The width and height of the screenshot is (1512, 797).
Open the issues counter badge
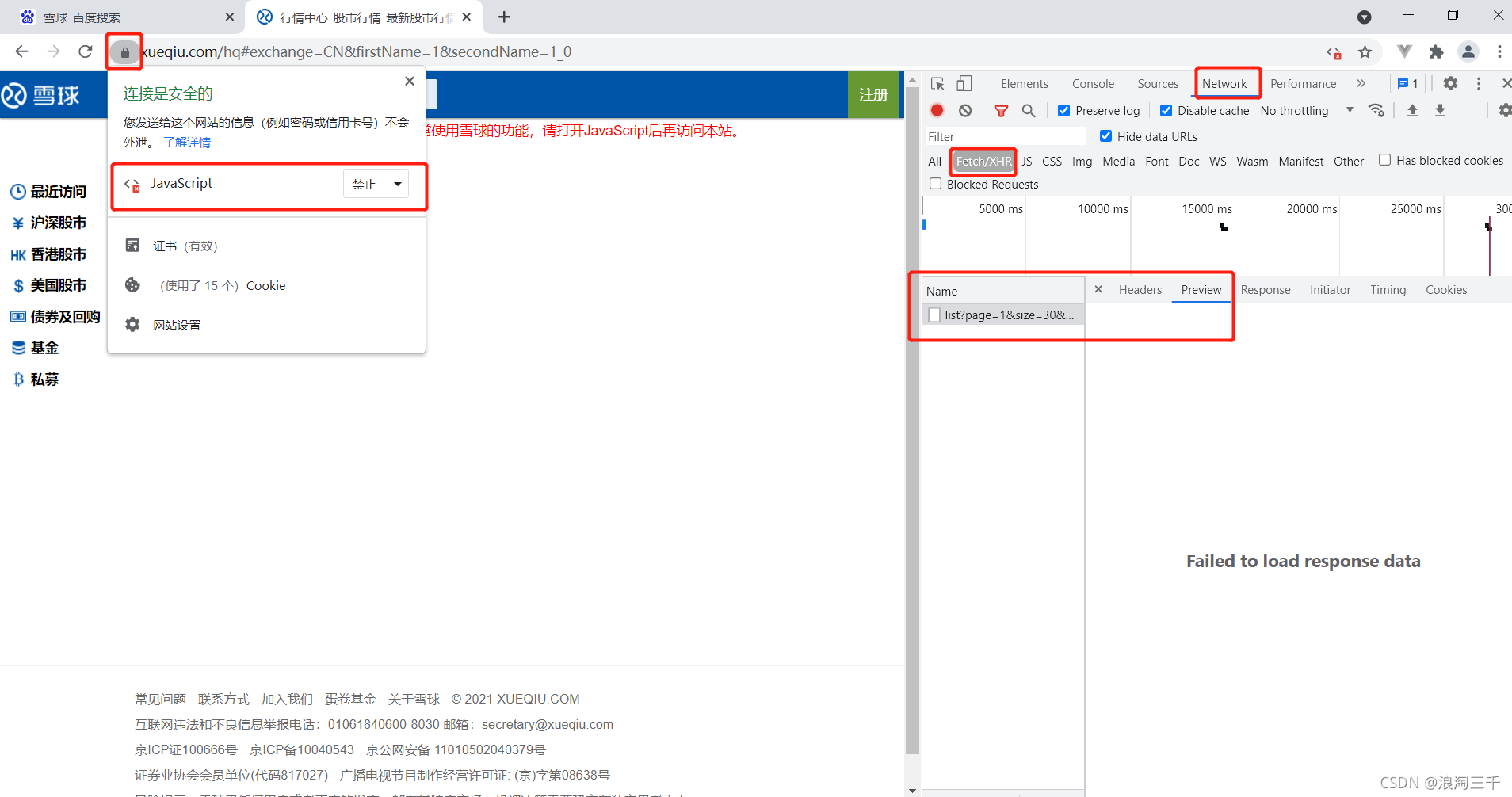(1408, 83)
